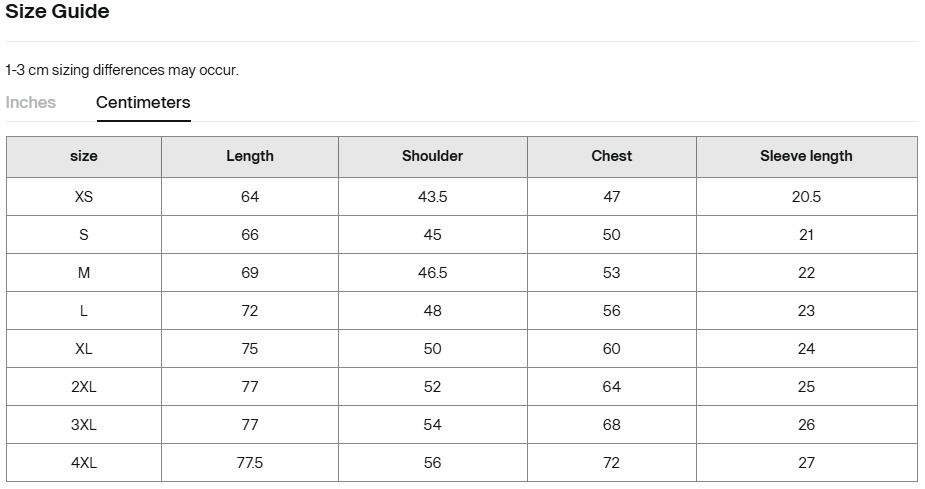Click the Shoulder column header
This screenshot has height=489, width=925.
[432, 156]
